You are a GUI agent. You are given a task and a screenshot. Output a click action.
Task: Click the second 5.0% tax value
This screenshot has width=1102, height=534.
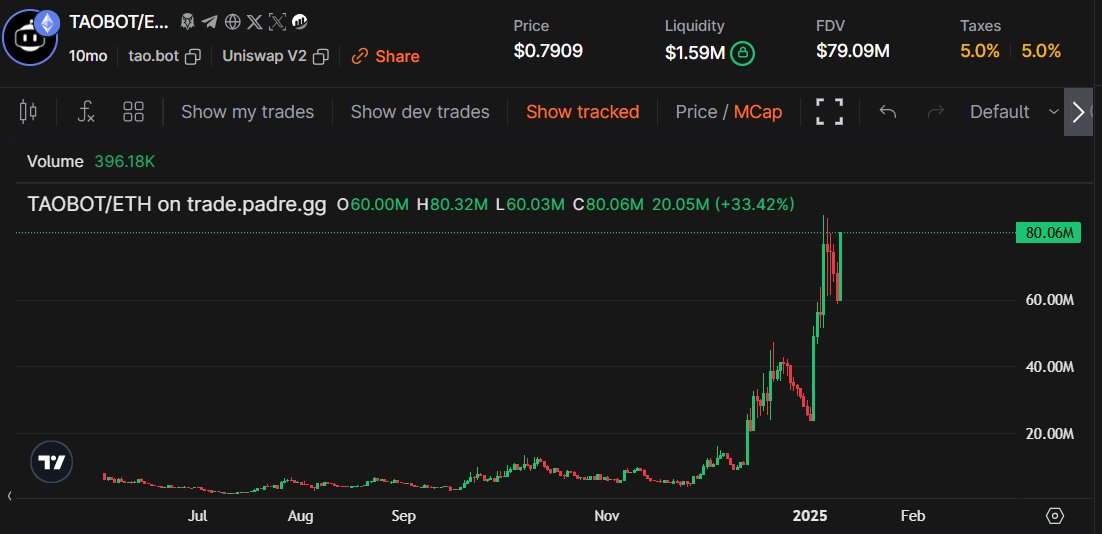(x=1041, y=51)
